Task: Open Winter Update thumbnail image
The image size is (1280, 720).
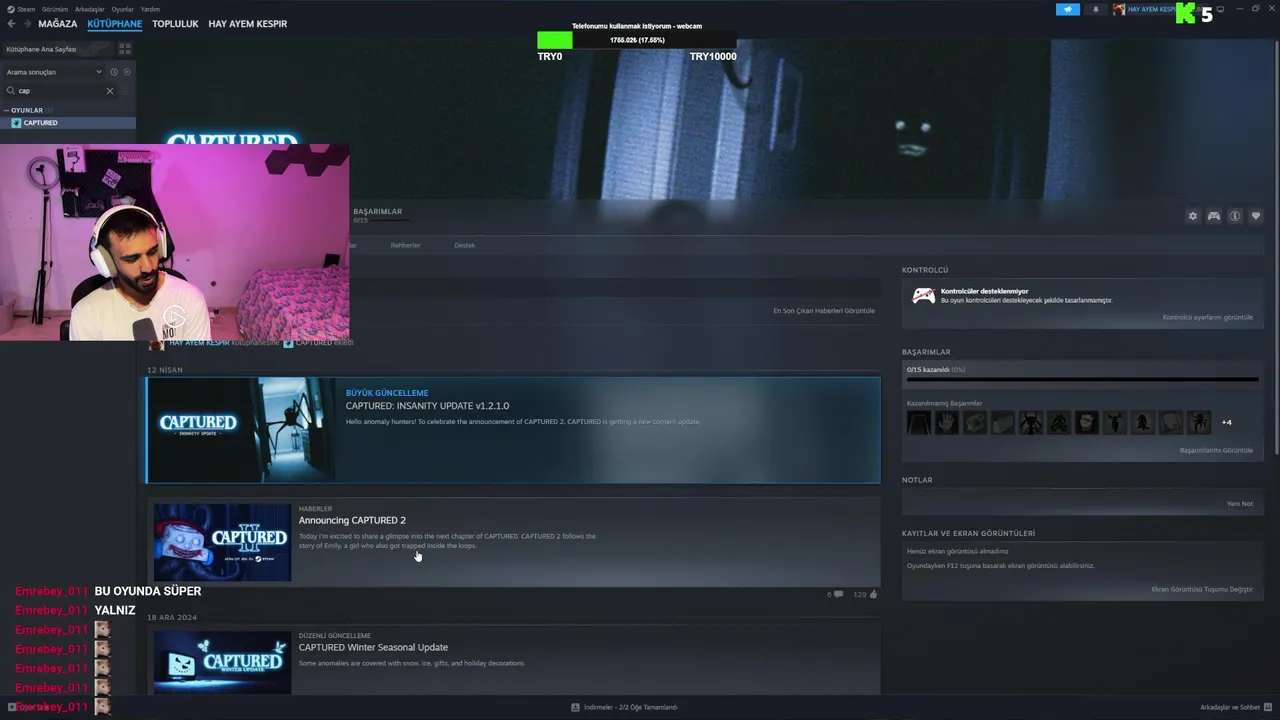Action: 222,662
